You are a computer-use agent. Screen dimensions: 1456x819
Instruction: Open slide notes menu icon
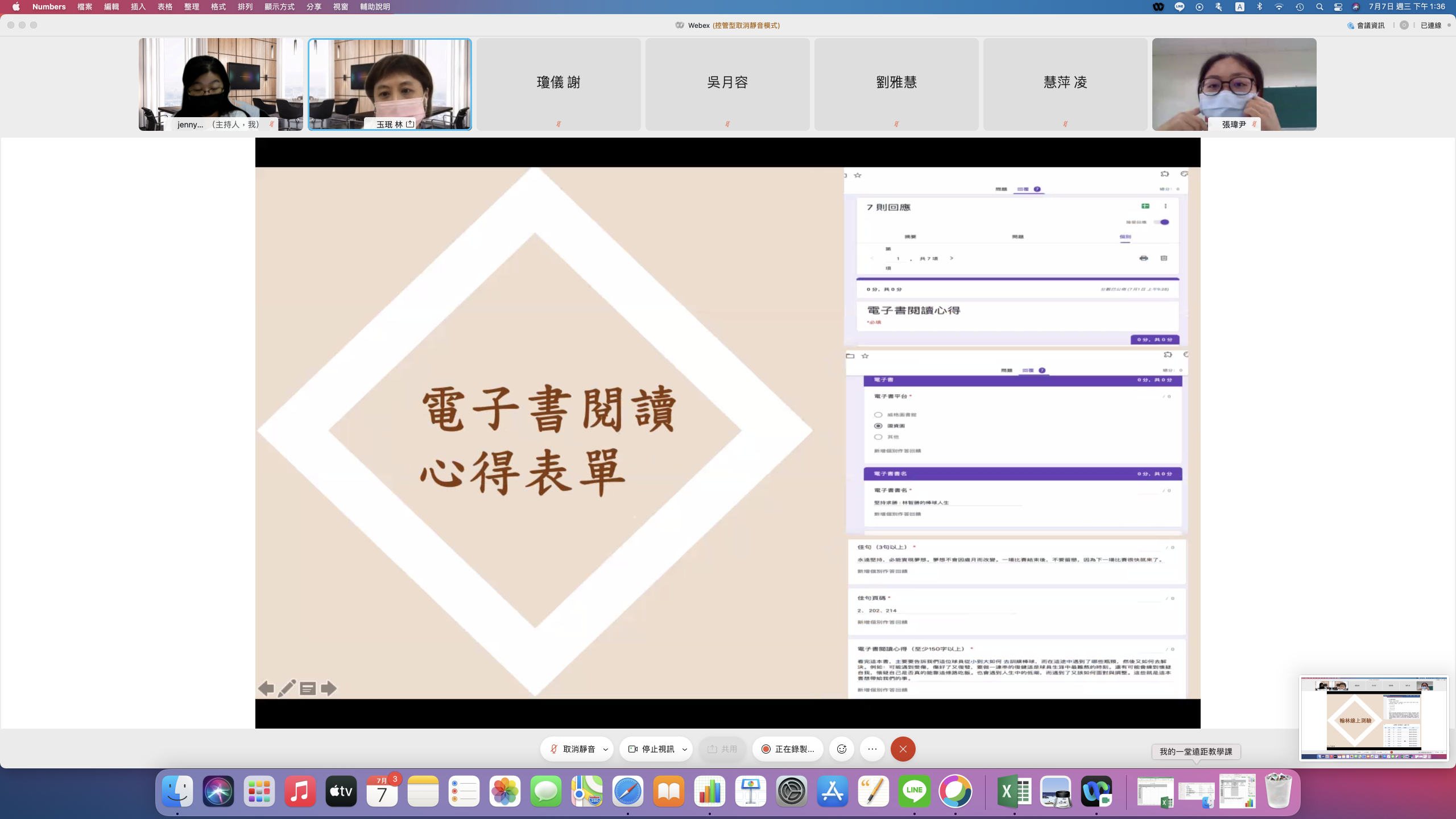coord(308,688)
